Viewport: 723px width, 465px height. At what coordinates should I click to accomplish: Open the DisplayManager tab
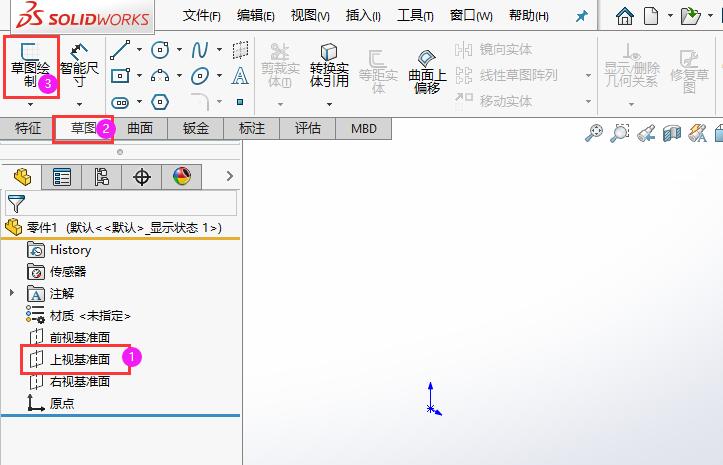point(182,177)
